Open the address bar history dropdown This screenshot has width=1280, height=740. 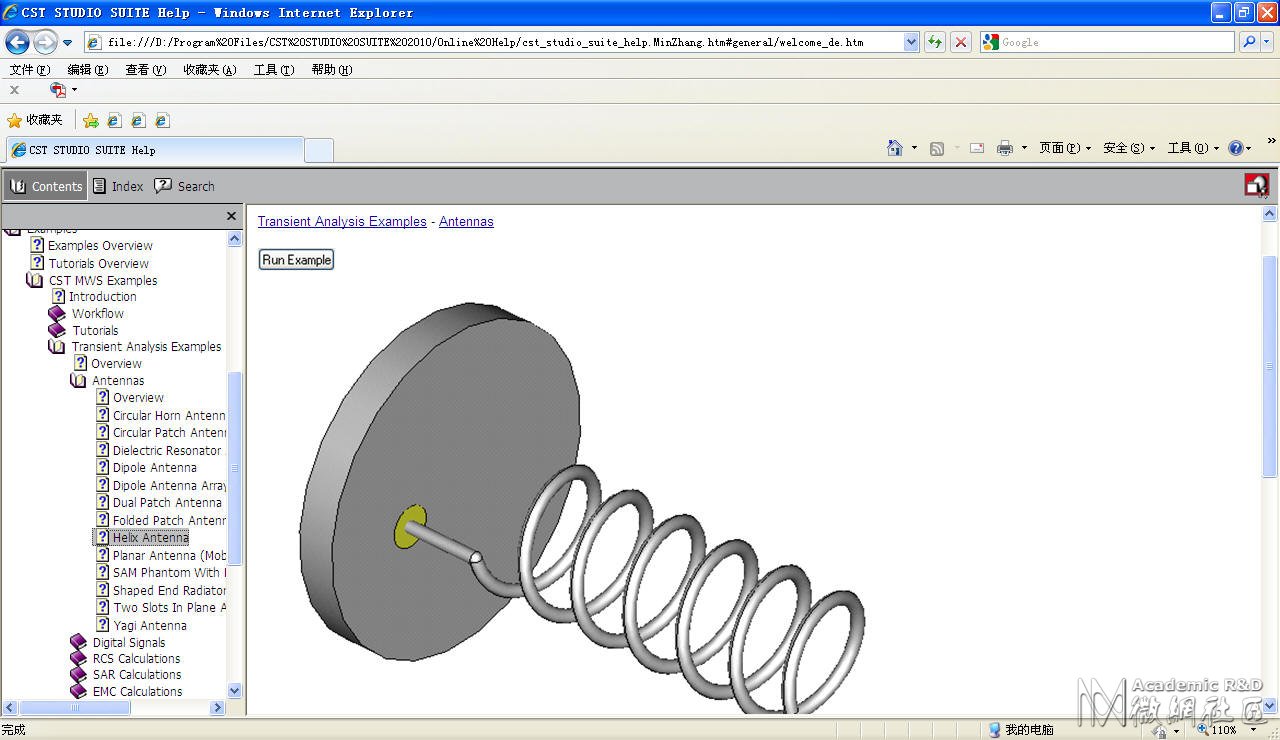click(911, 42)
